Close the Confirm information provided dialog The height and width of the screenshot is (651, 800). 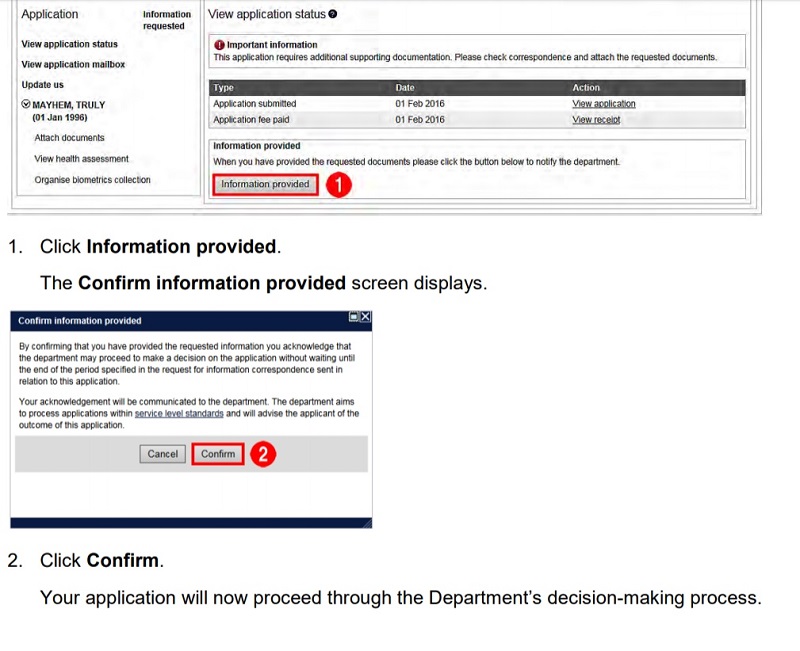pyautogui.click(x=365, y=317)
